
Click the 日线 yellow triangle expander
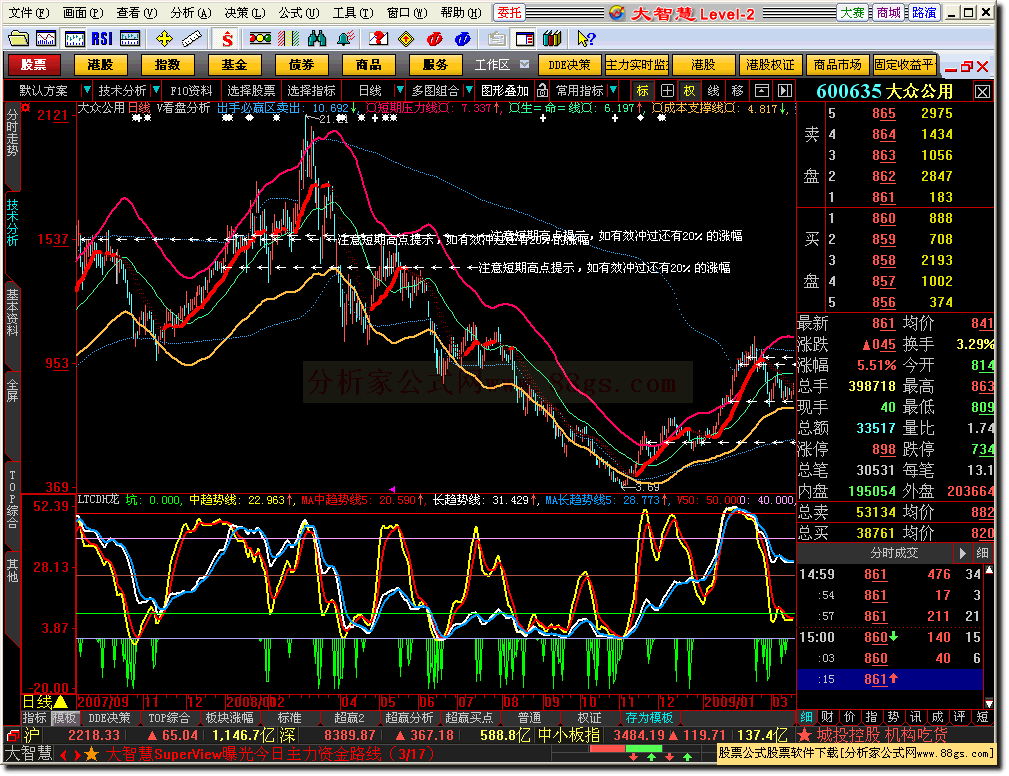click(60, 702)
